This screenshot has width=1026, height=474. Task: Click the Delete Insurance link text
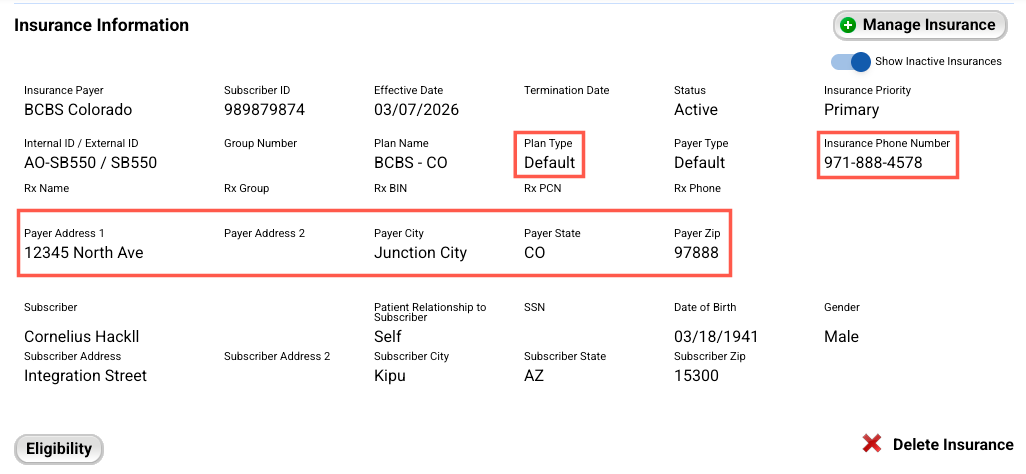click(x=953, y=445)
